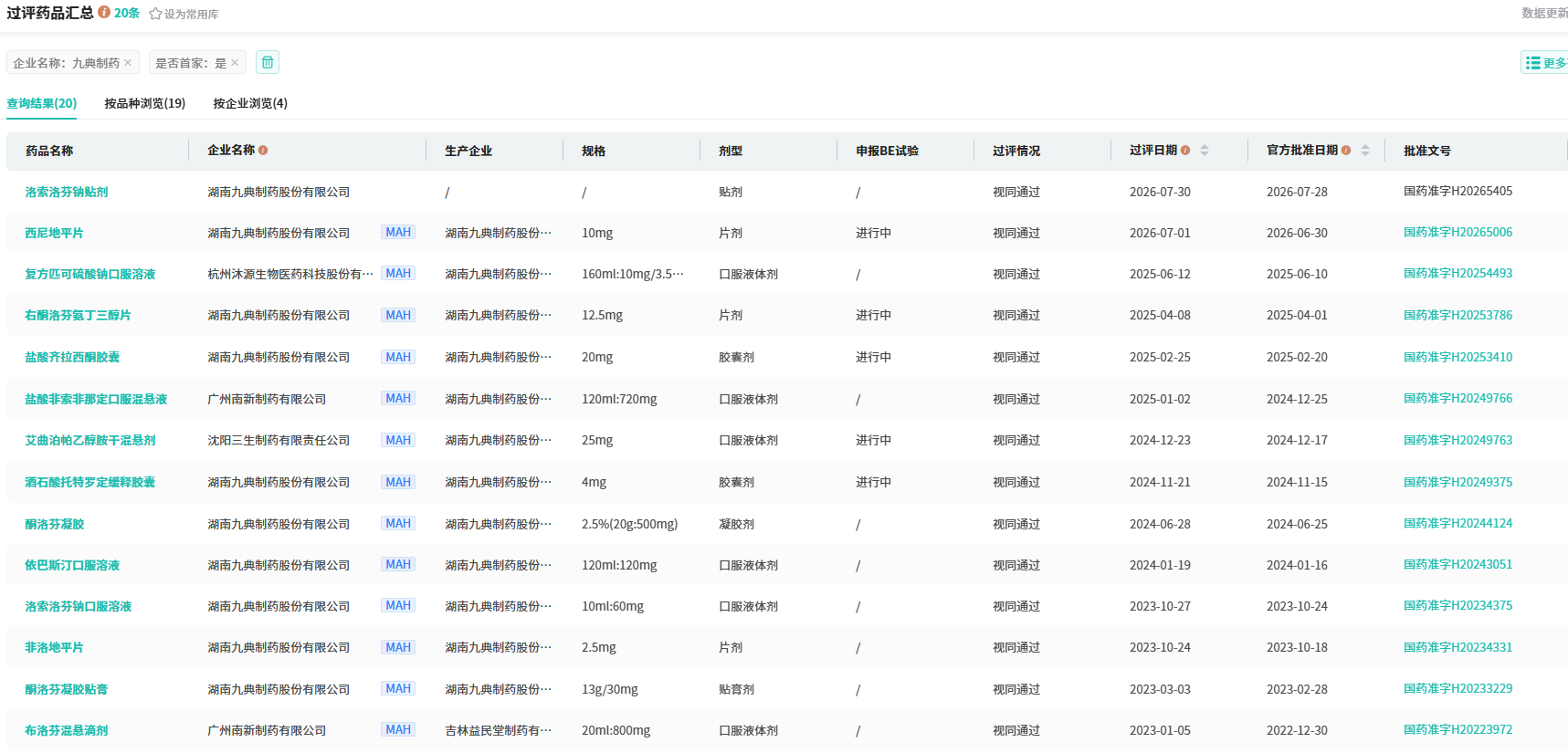
Task: Click the info icon next to 企业名称 header
Action: pos(263,151)
